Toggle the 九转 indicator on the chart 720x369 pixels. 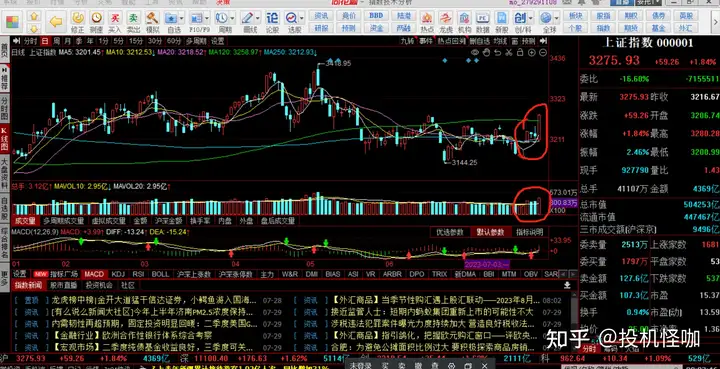[x=407, y=41]
